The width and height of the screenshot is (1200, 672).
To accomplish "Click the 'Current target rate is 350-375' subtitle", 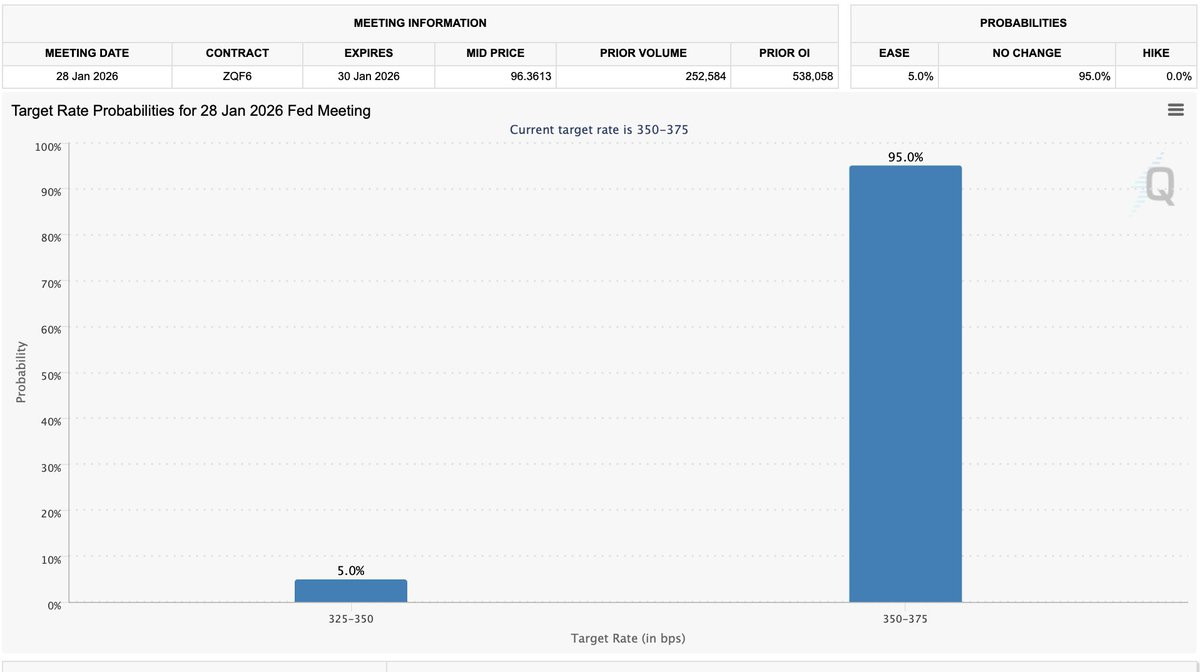I will point(599,130).
